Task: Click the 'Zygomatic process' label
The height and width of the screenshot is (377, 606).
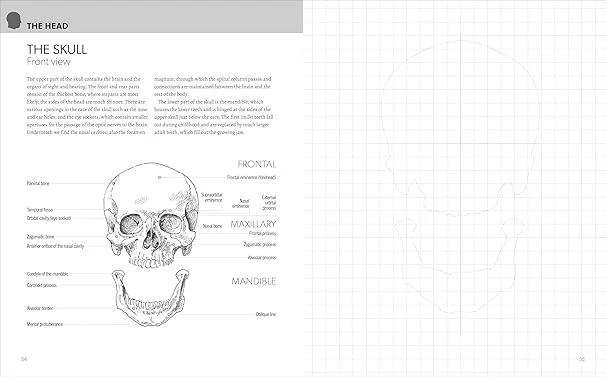Action: point(260,244)
